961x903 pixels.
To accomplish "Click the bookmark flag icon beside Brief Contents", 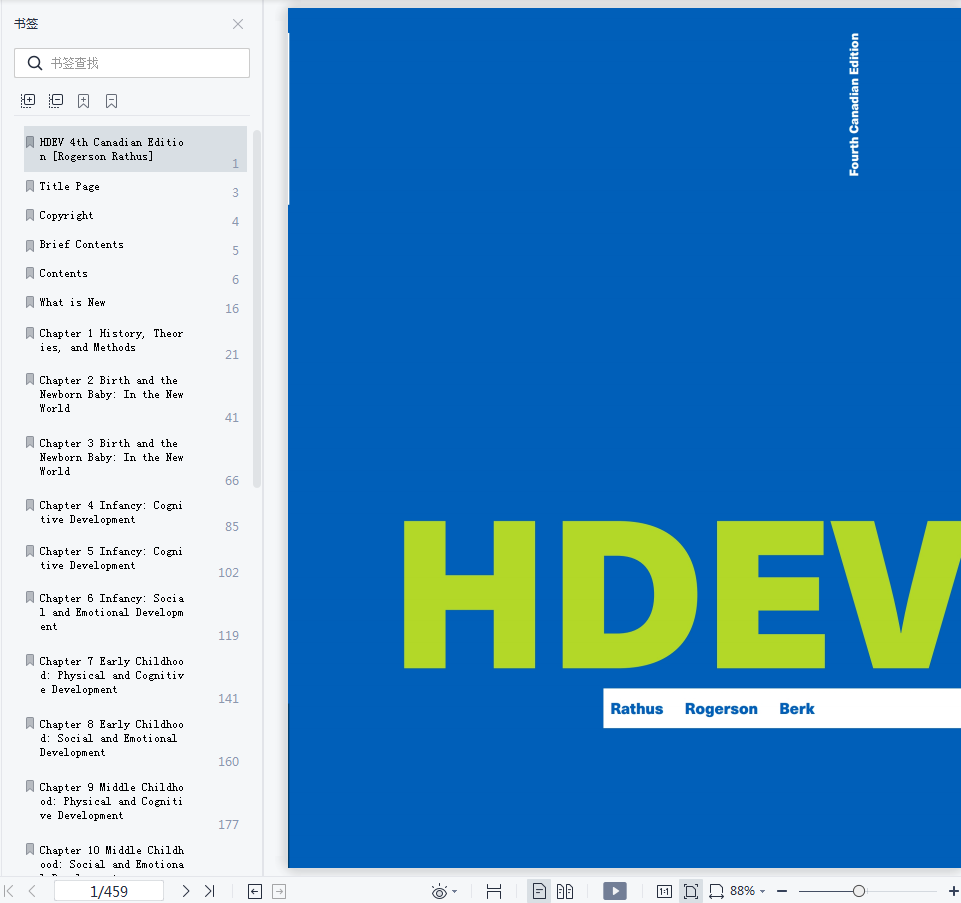I will tap(29, 245).
